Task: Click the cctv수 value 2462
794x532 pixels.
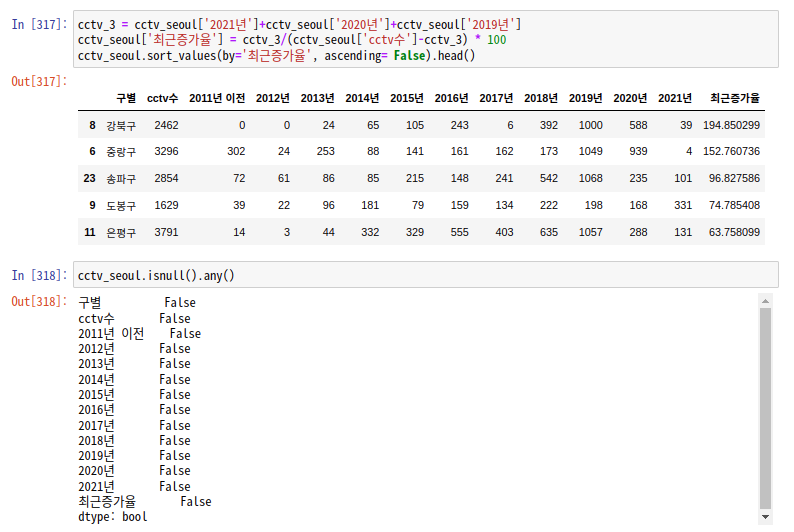Action: 167,125
